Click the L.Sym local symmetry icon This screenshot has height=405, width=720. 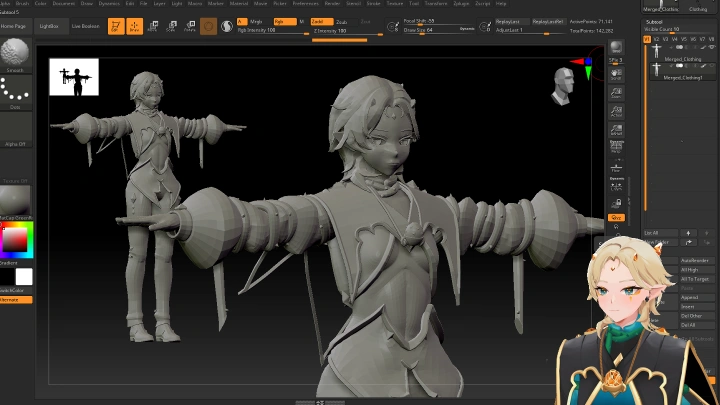[616, 185]
